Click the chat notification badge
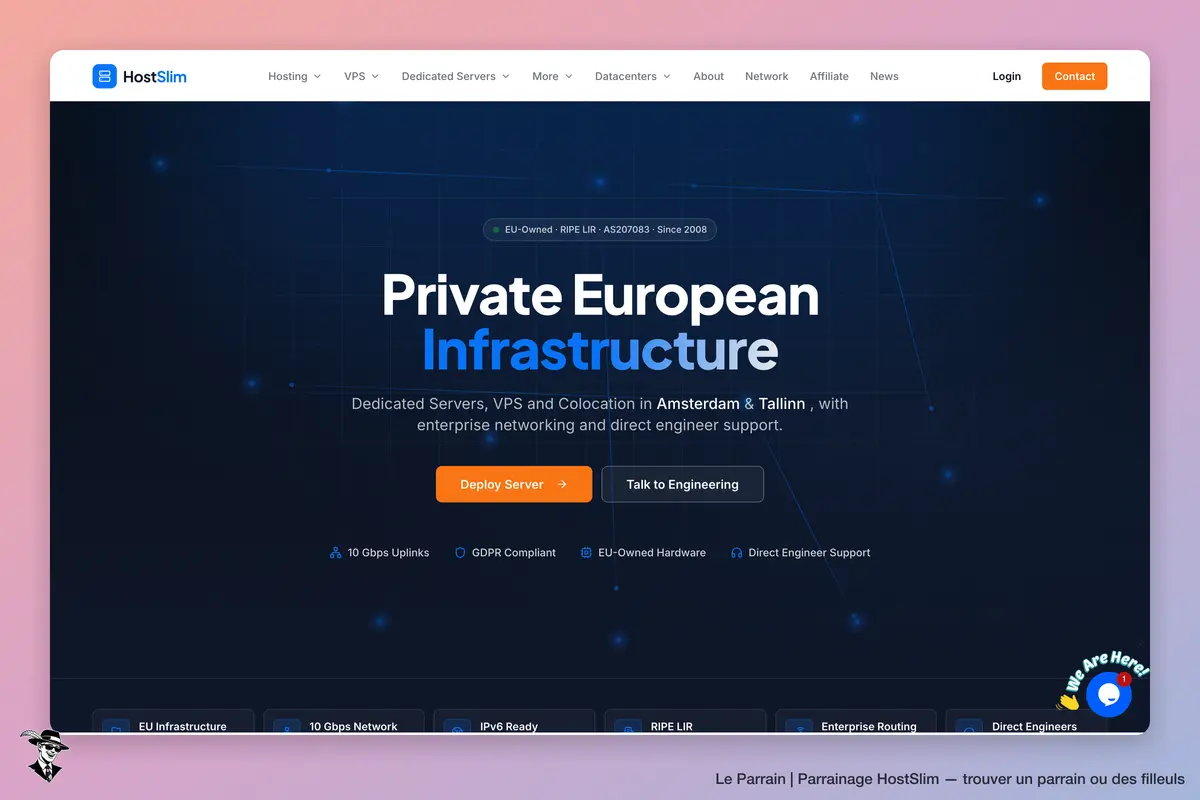 [x=1124, y=679]
